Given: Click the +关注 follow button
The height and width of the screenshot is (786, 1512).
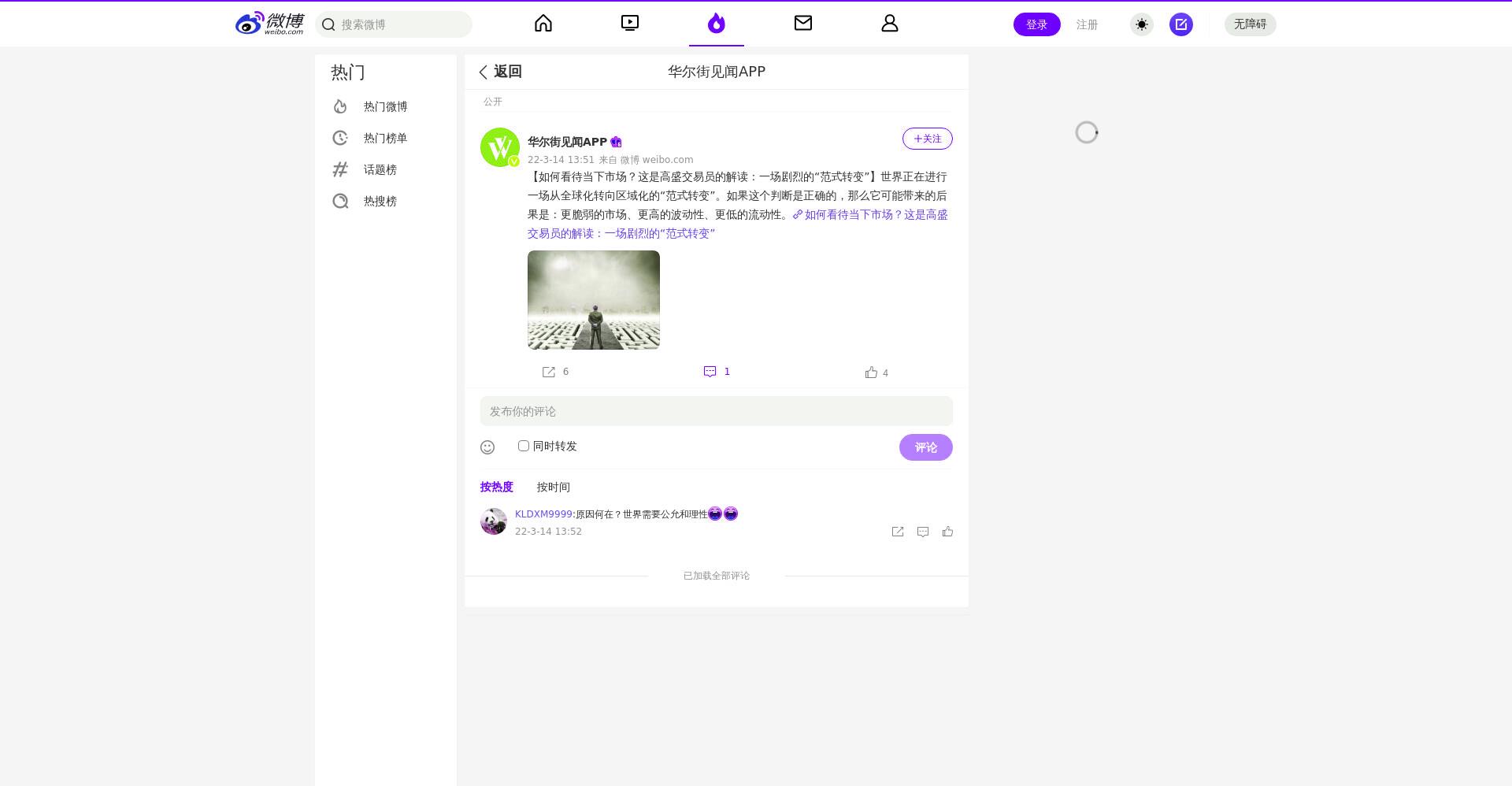Looking at the screenshot, I should pos(928,139).
